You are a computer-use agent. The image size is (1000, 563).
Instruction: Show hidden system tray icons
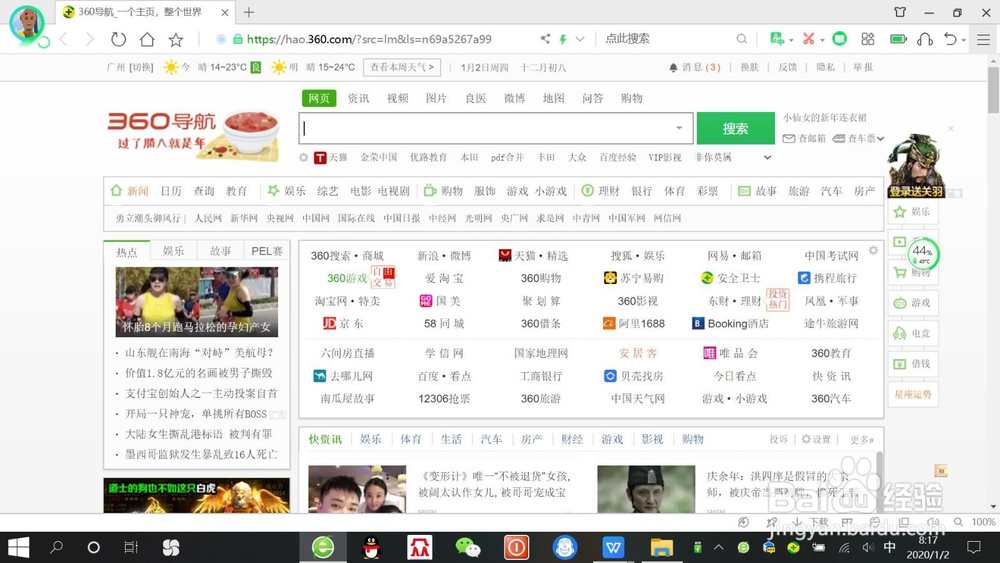pos(719,547)
